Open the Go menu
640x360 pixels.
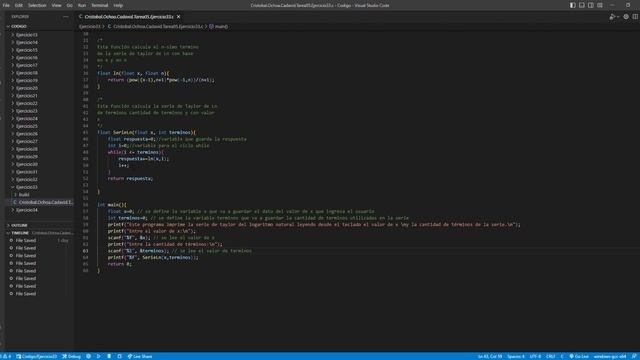[x=69, y=5]
